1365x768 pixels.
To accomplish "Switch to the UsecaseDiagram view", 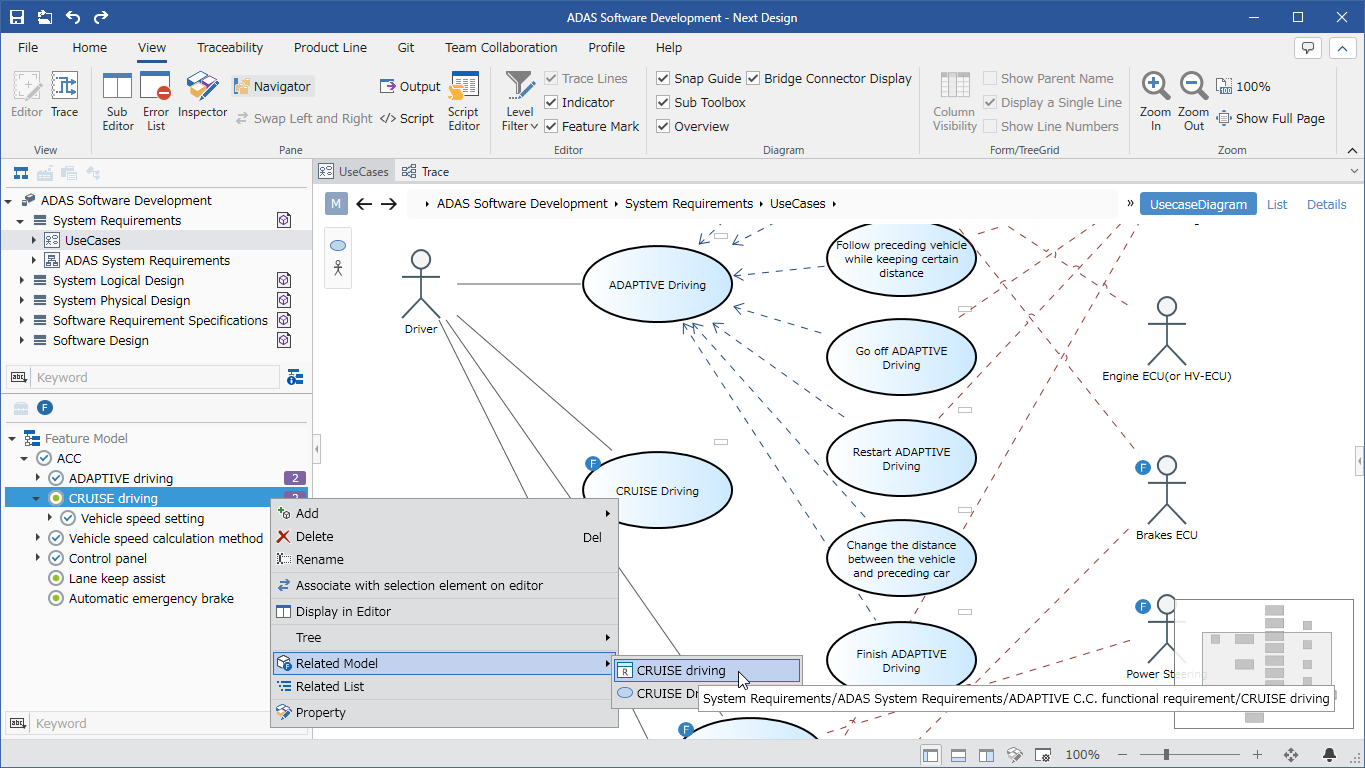I will click(1198, 204).
